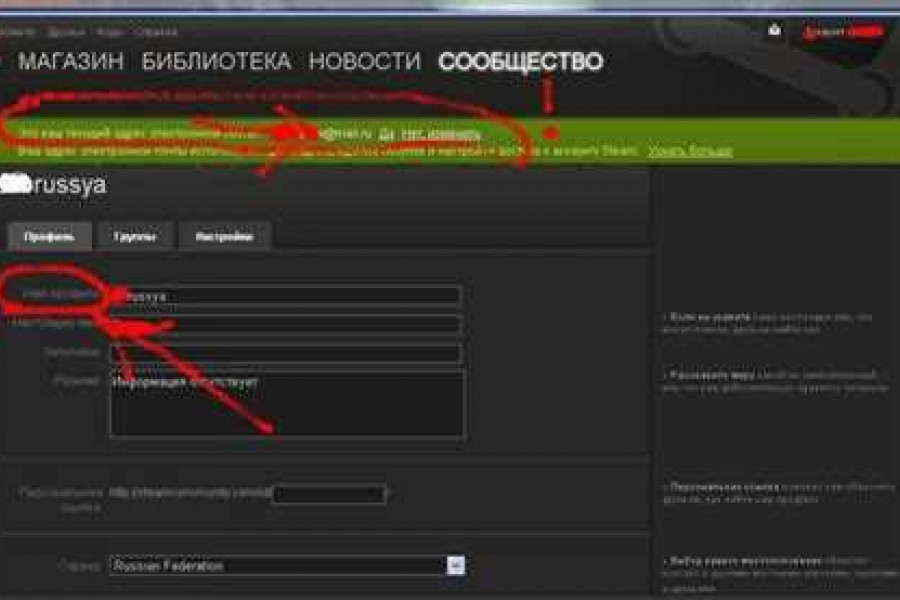
Task: Click the 'нет, изменить' email link
Action: 440,132
